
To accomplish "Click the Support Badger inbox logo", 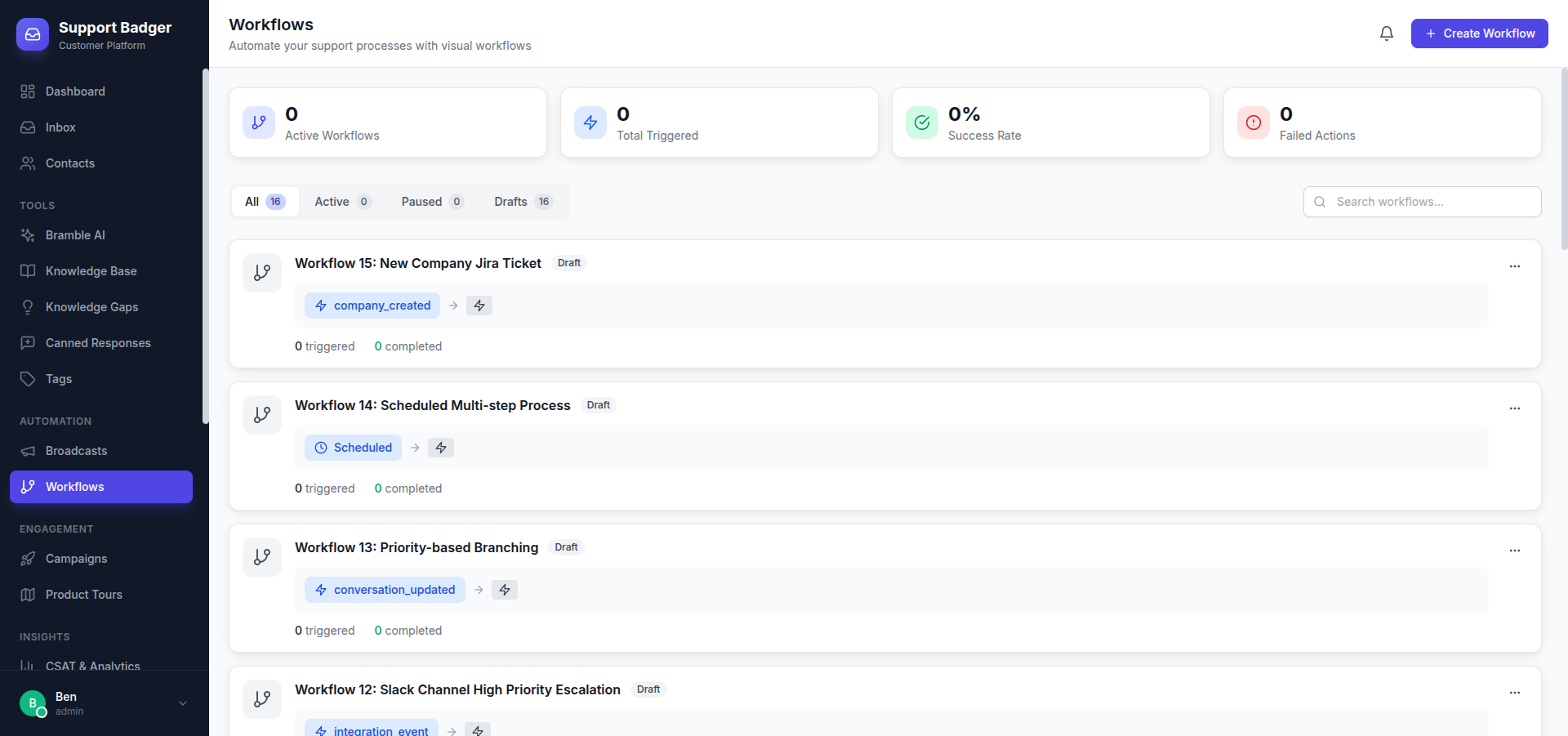I will point(32,33).
